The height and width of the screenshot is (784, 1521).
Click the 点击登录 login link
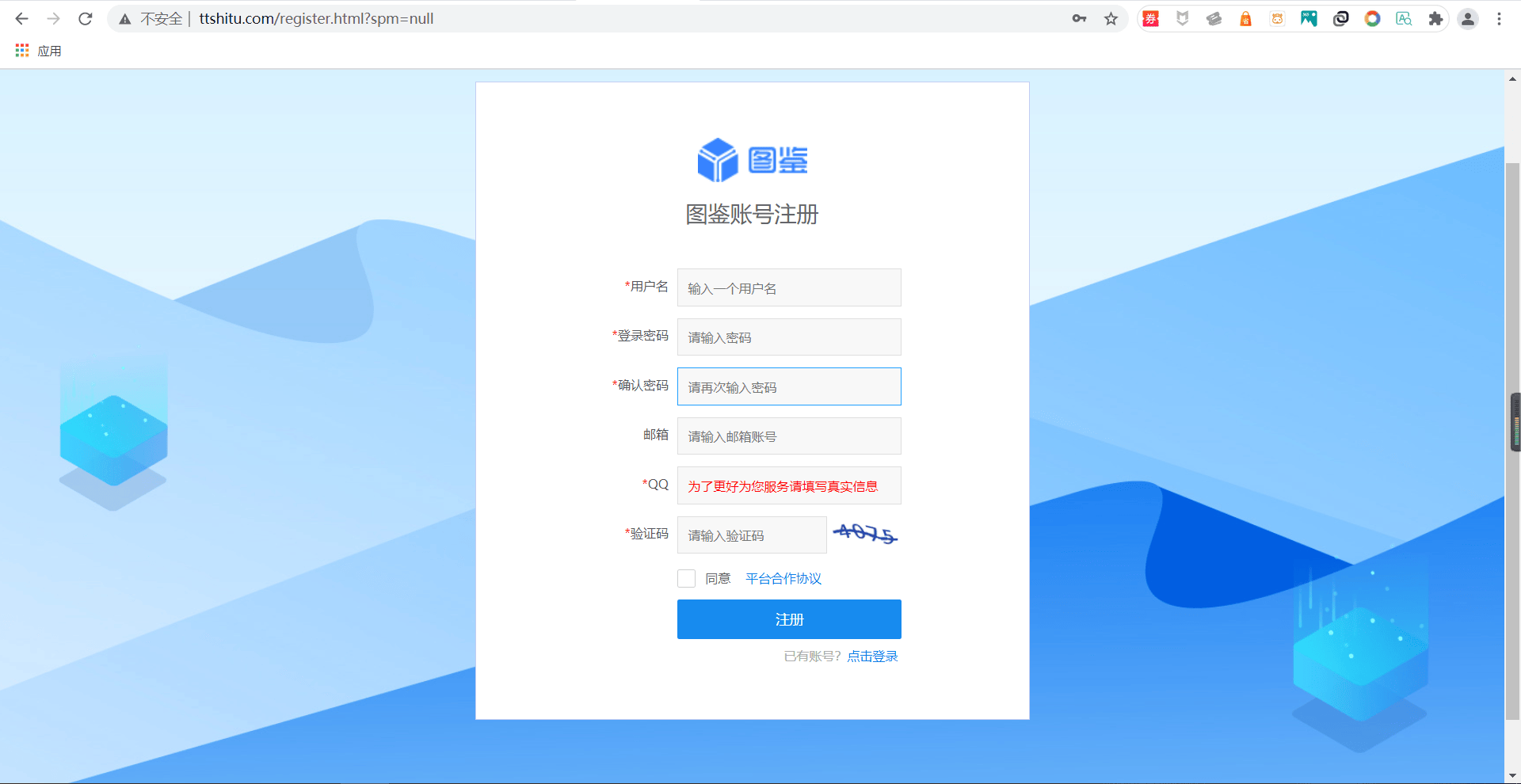click(871, 656)
